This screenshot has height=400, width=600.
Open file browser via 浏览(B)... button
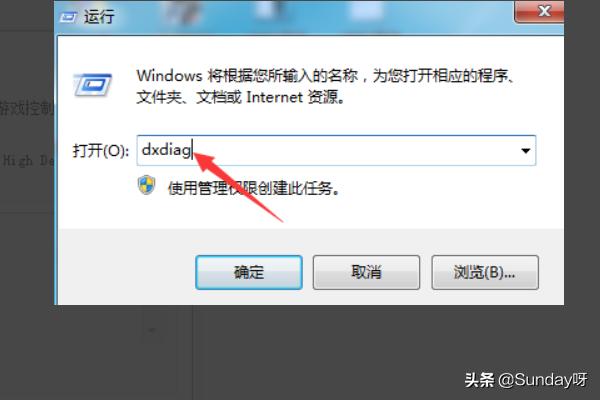(485, 273)
